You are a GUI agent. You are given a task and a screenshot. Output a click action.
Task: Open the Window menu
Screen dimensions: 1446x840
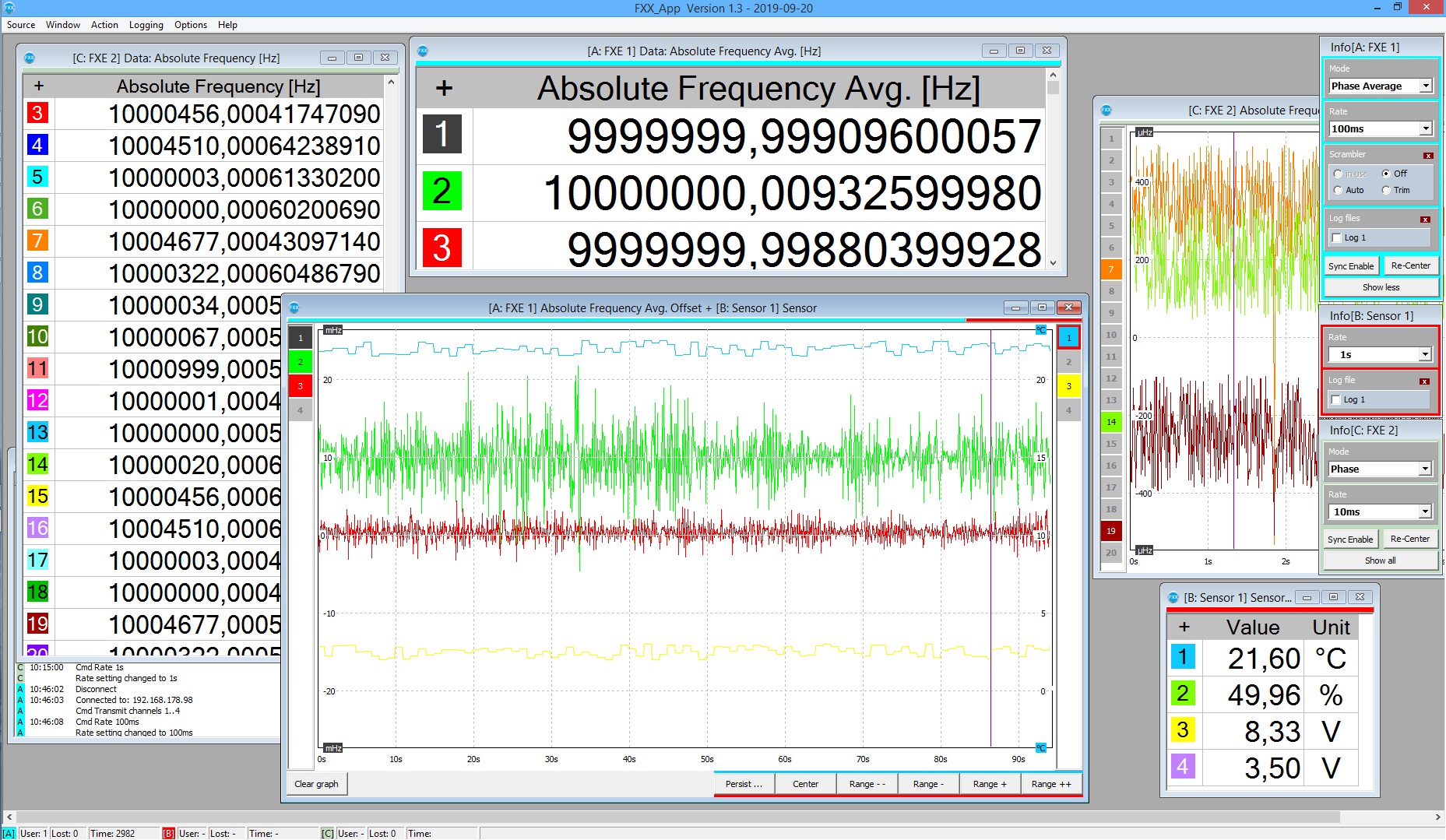point(63,25)
